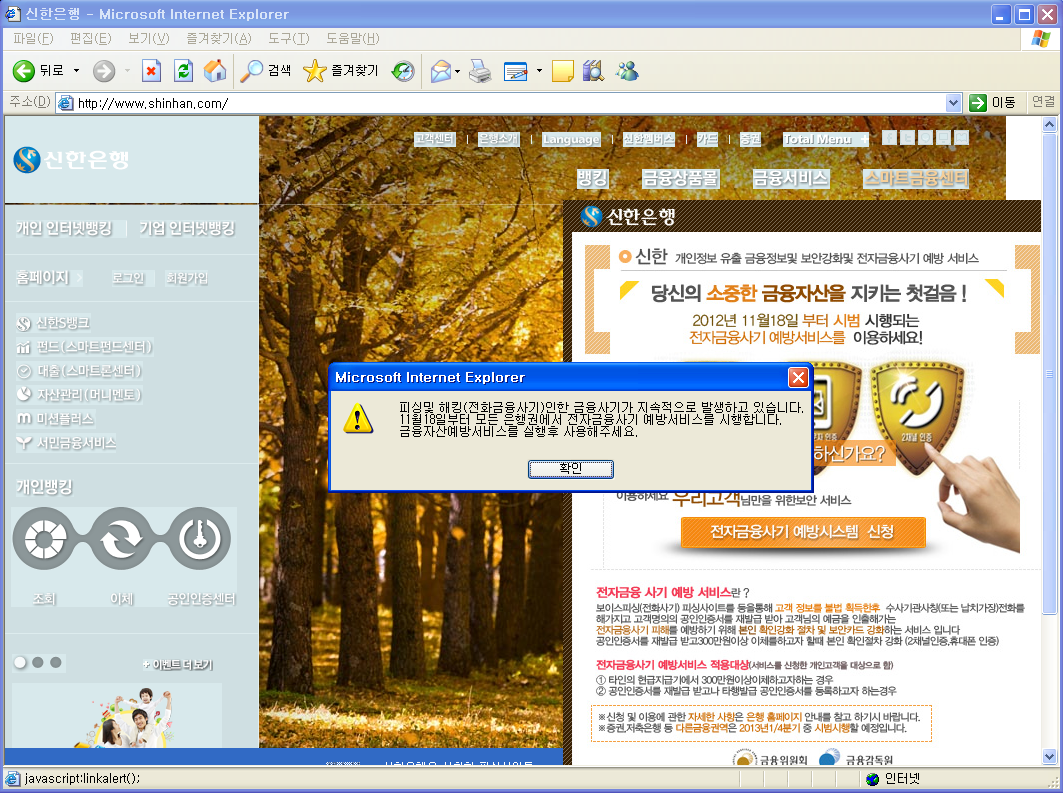Click the 회원가입 link in sidebar

186,278
